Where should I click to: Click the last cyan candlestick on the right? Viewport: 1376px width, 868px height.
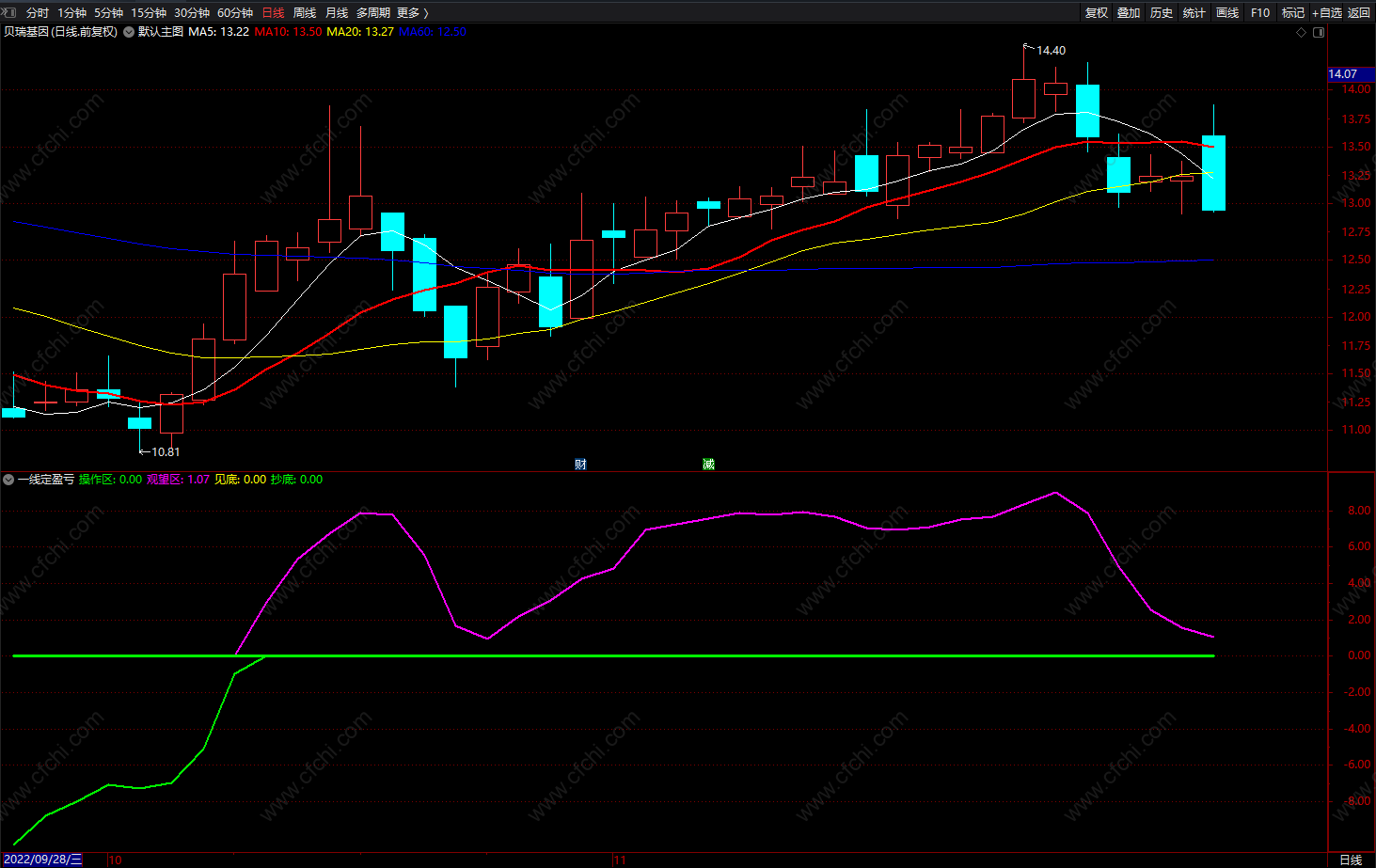point(1213,173)
